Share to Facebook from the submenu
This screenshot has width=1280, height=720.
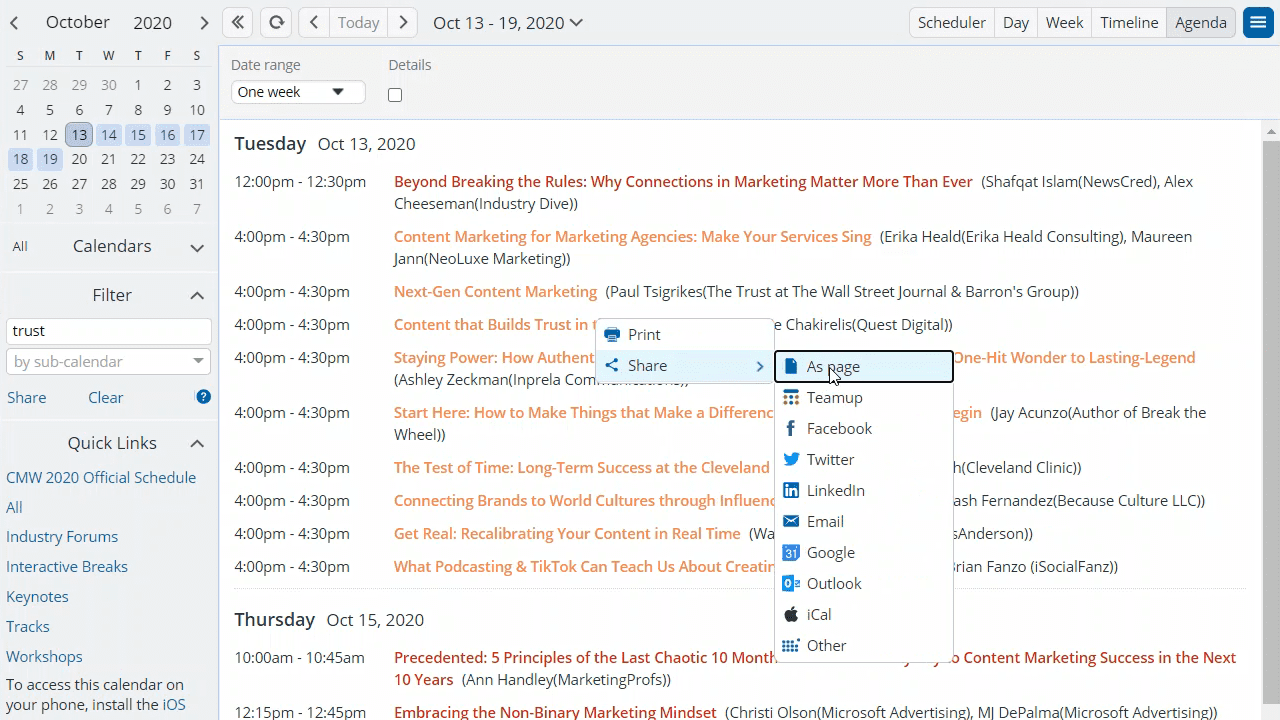pyautogui.click(x=839, y=428)
